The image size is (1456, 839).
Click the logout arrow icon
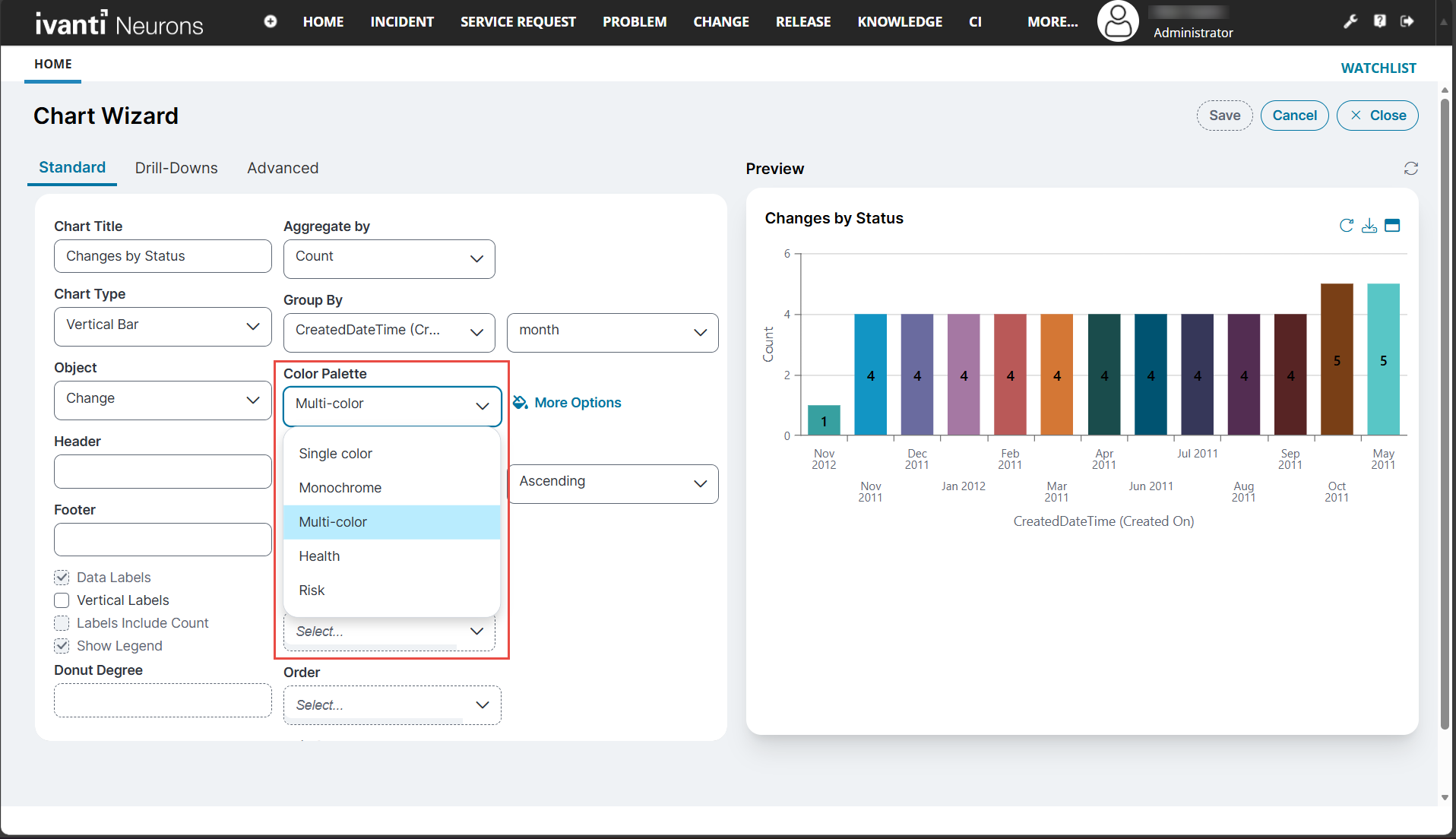click(x=1407, y=21)
